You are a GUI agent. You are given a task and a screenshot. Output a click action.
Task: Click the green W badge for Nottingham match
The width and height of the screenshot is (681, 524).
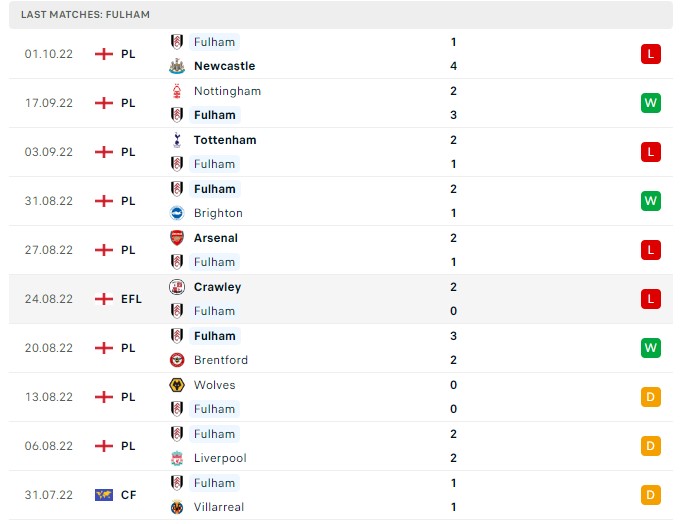coord(651,103)
